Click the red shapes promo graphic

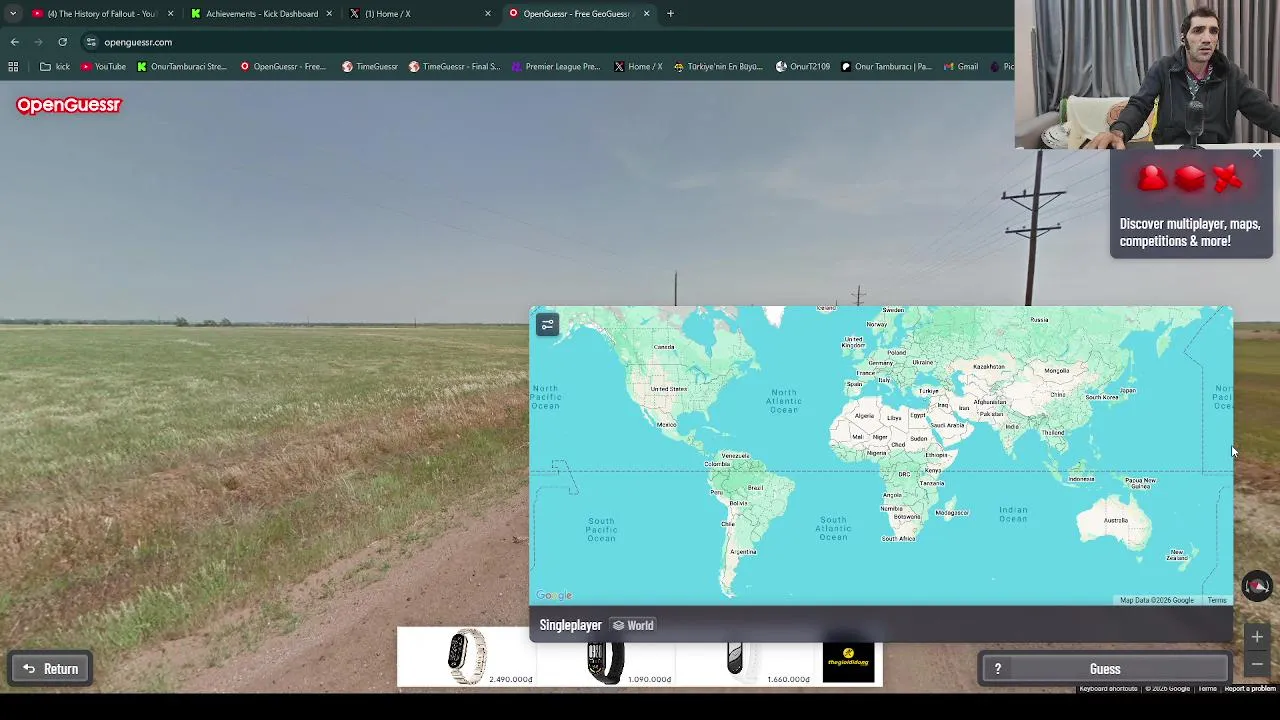coord(1190,178)
